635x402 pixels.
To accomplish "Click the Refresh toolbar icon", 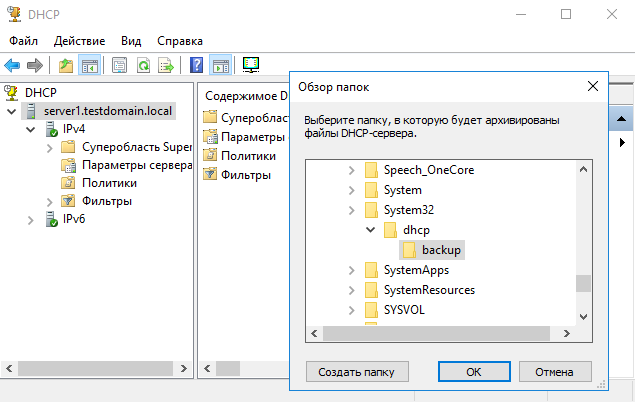I will (144, 65).
